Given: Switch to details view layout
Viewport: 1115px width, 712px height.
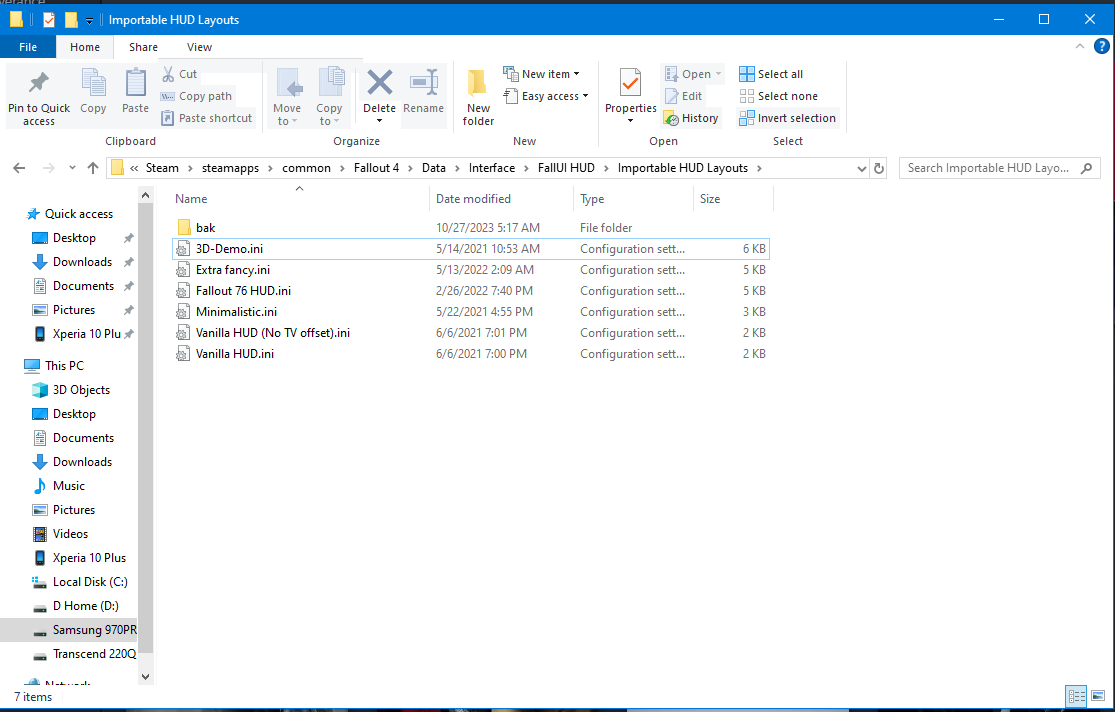Looking at the screenshot, I should point(1076,696).
